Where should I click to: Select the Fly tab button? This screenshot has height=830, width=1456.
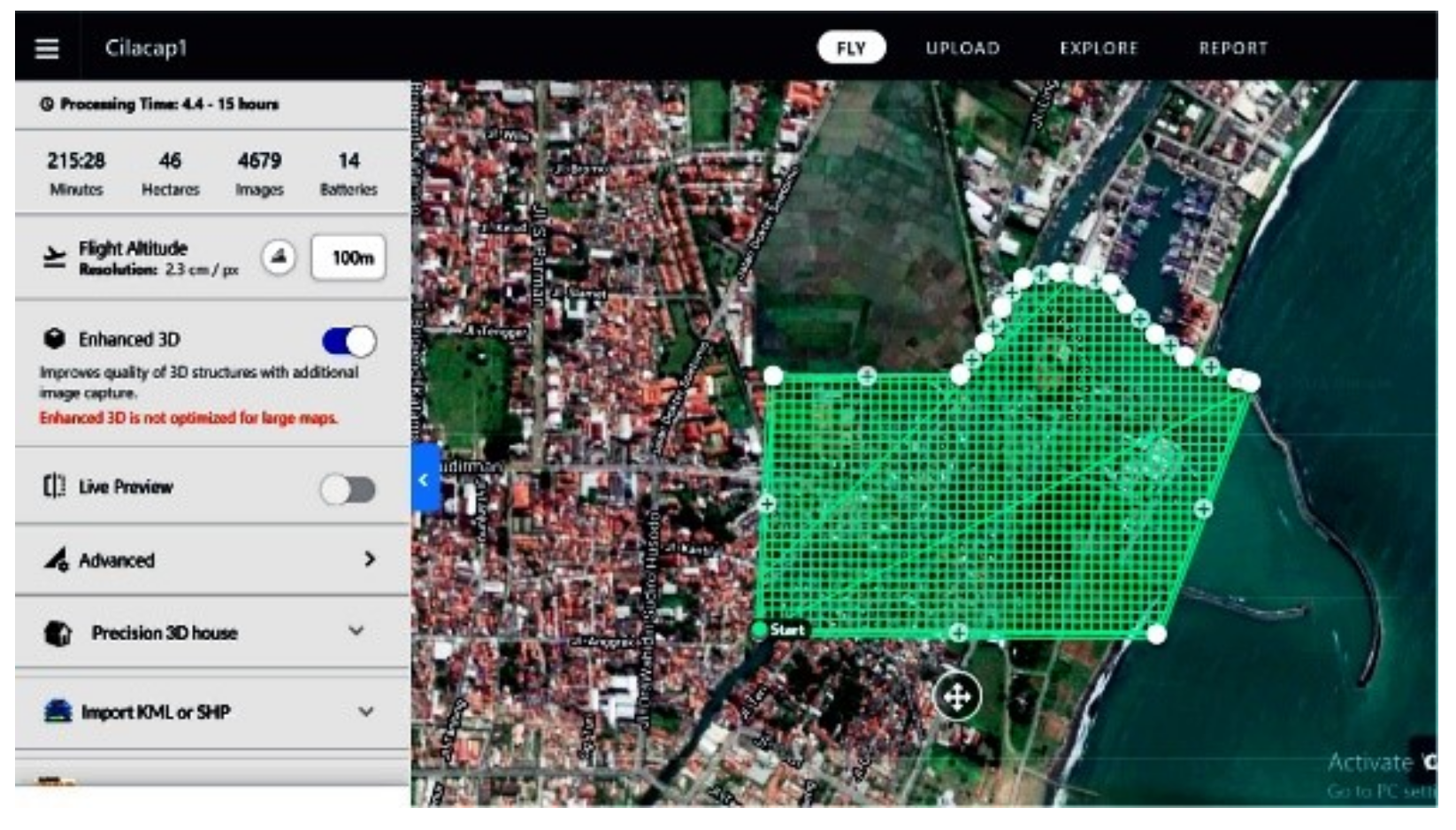[851, 48]
